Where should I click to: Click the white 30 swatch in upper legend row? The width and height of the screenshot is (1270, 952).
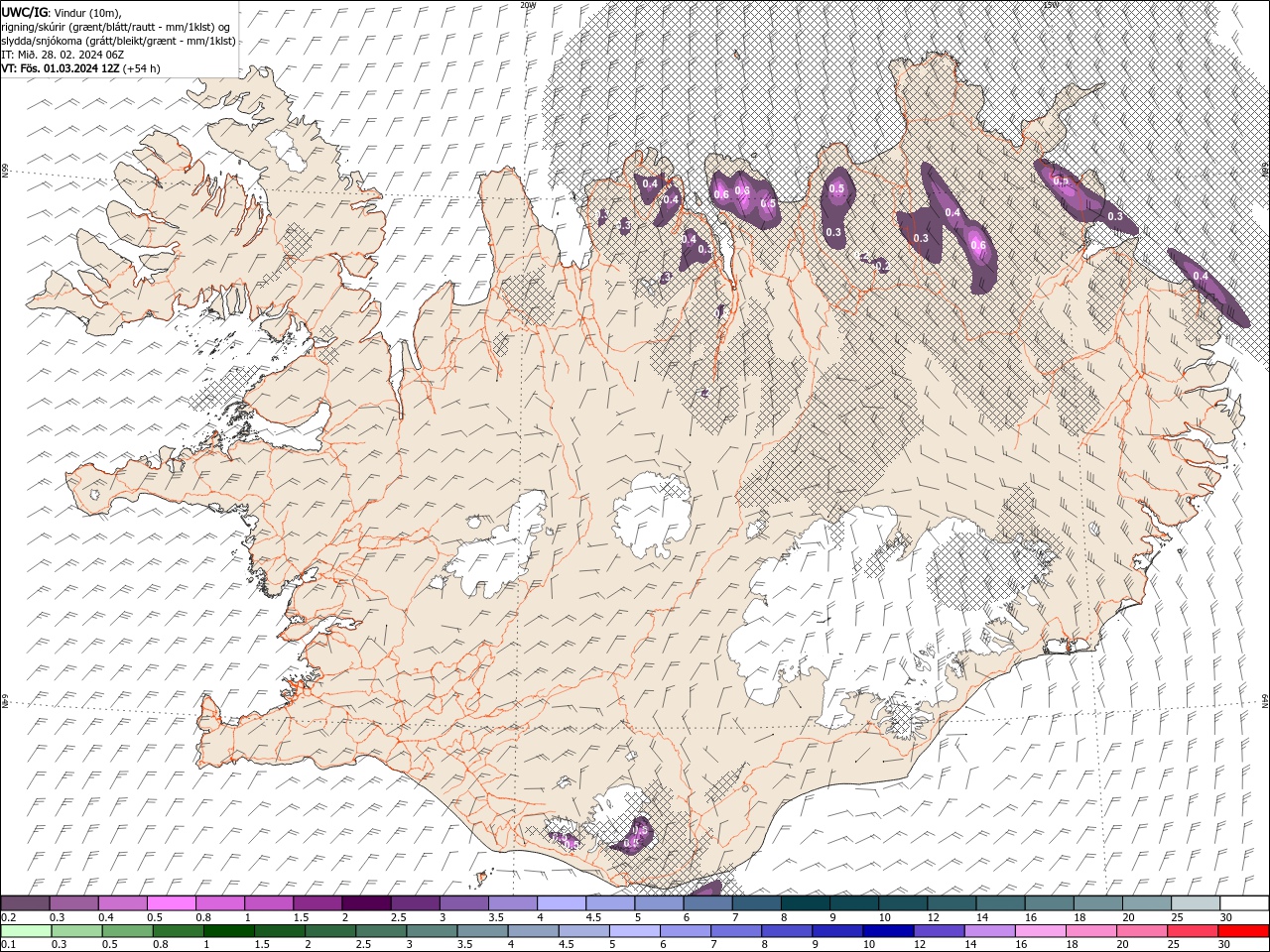coord(1244,903)
